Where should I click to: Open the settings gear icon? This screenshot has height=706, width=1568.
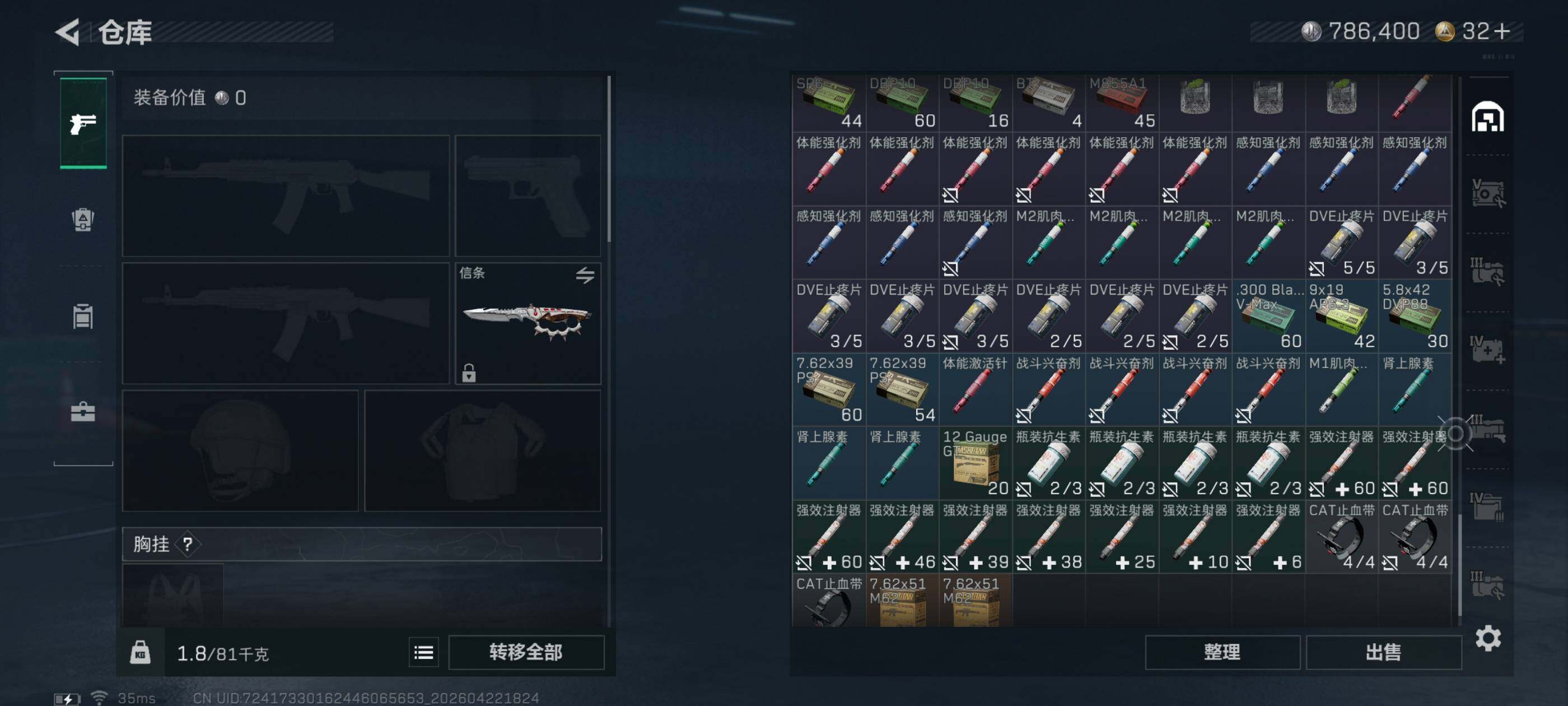[x=1488, y=638]
